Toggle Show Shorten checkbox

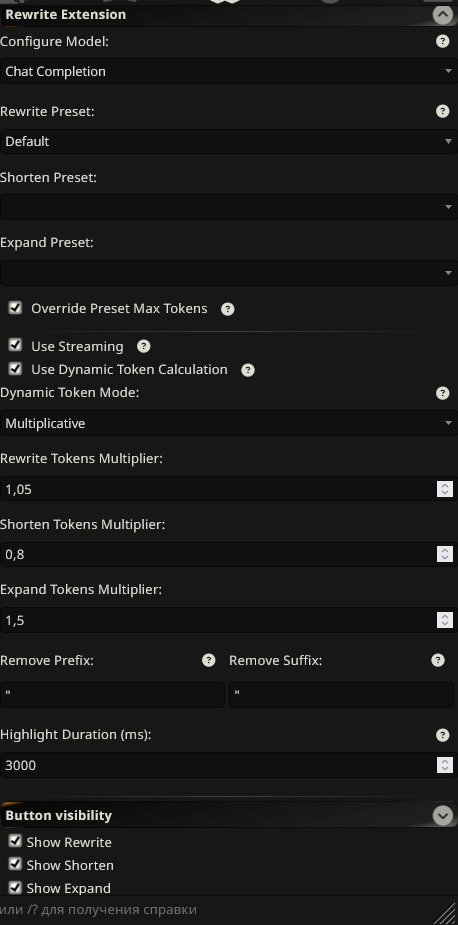pyautogui.click(x=15, y=864)
